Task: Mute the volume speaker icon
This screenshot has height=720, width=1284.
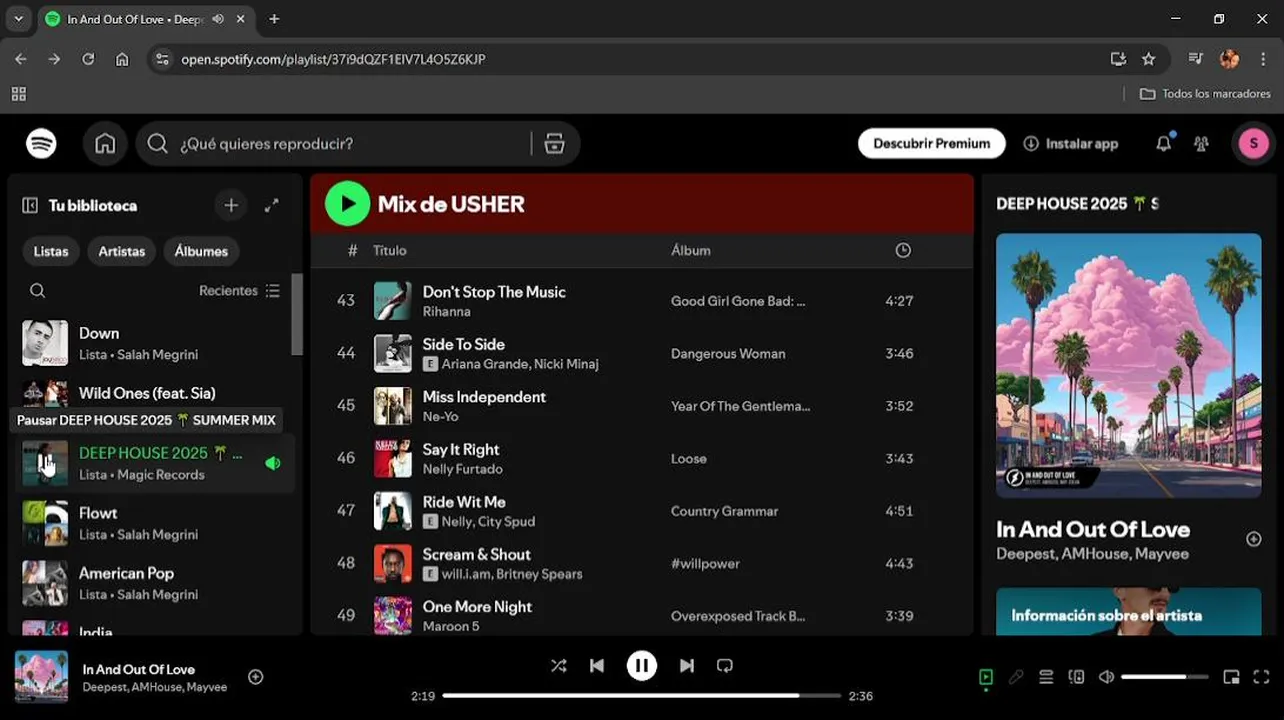Action: coord(1106,677)
